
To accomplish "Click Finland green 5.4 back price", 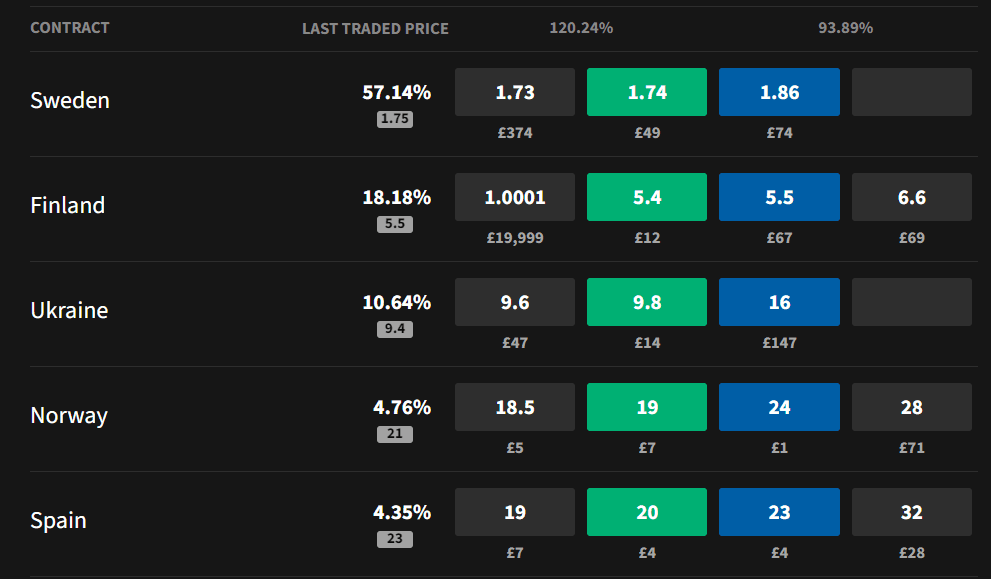I will click(x=647, y=198).
